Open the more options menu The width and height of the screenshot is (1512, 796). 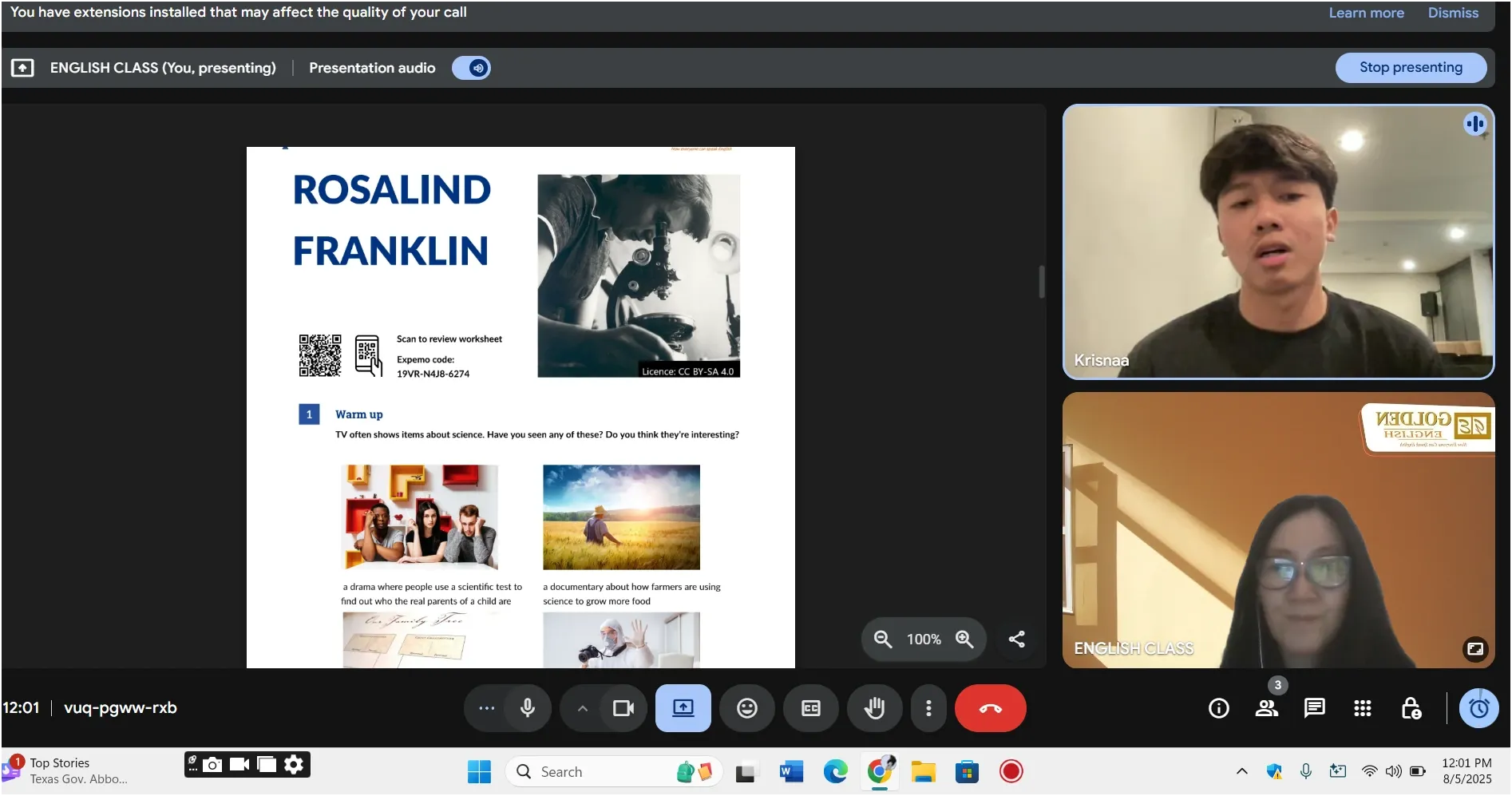tap(928, 708)
